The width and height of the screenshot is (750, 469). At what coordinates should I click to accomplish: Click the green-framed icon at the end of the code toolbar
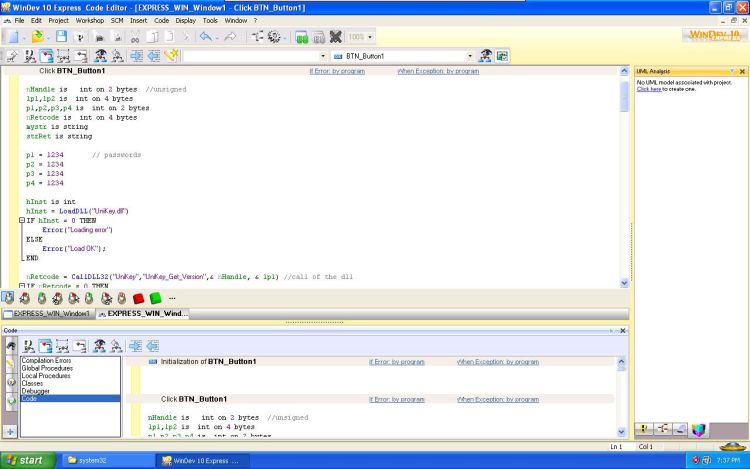(502, 56)
